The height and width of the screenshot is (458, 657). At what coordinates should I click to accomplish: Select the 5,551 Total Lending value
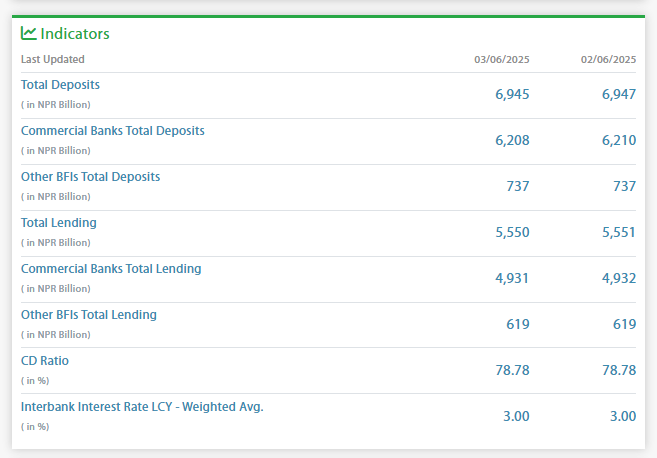(x=619, y=232)
